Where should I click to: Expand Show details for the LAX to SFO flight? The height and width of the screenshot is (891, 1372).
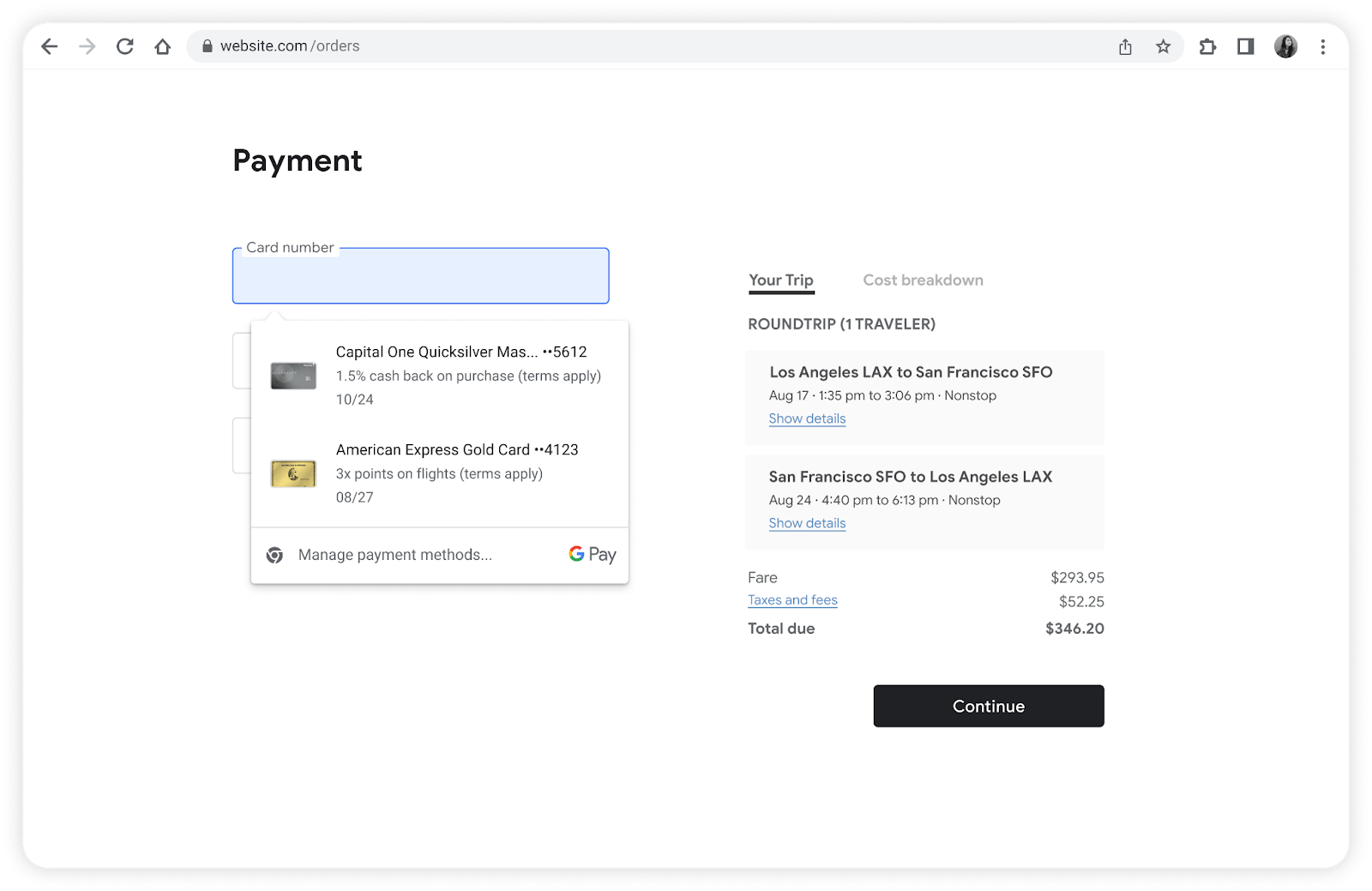pos(806,418)
